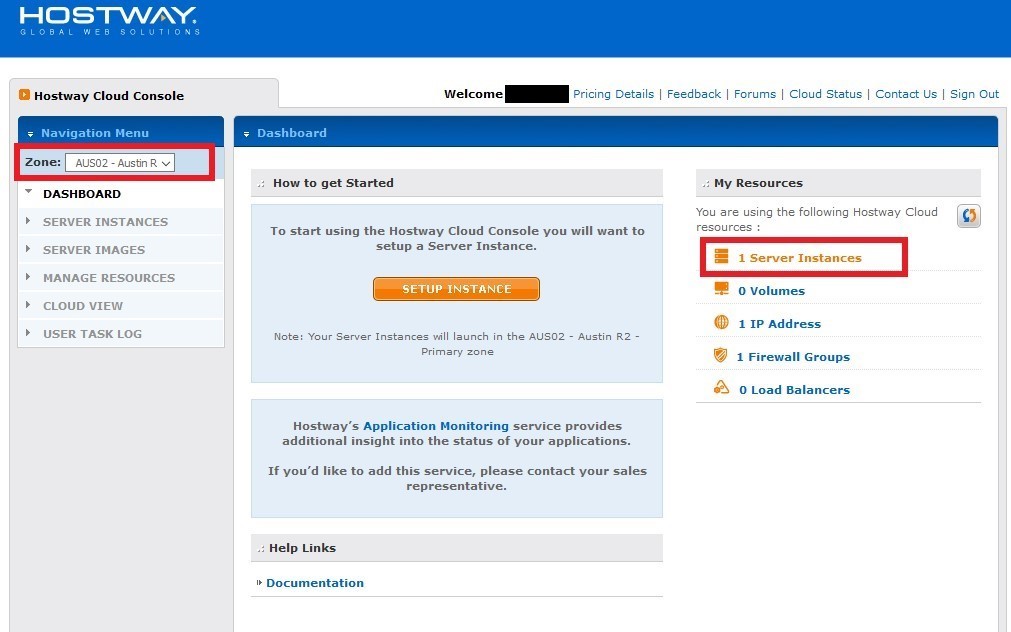Click the 1 IP Address link
1011x632 pixels.
(779, 324)
